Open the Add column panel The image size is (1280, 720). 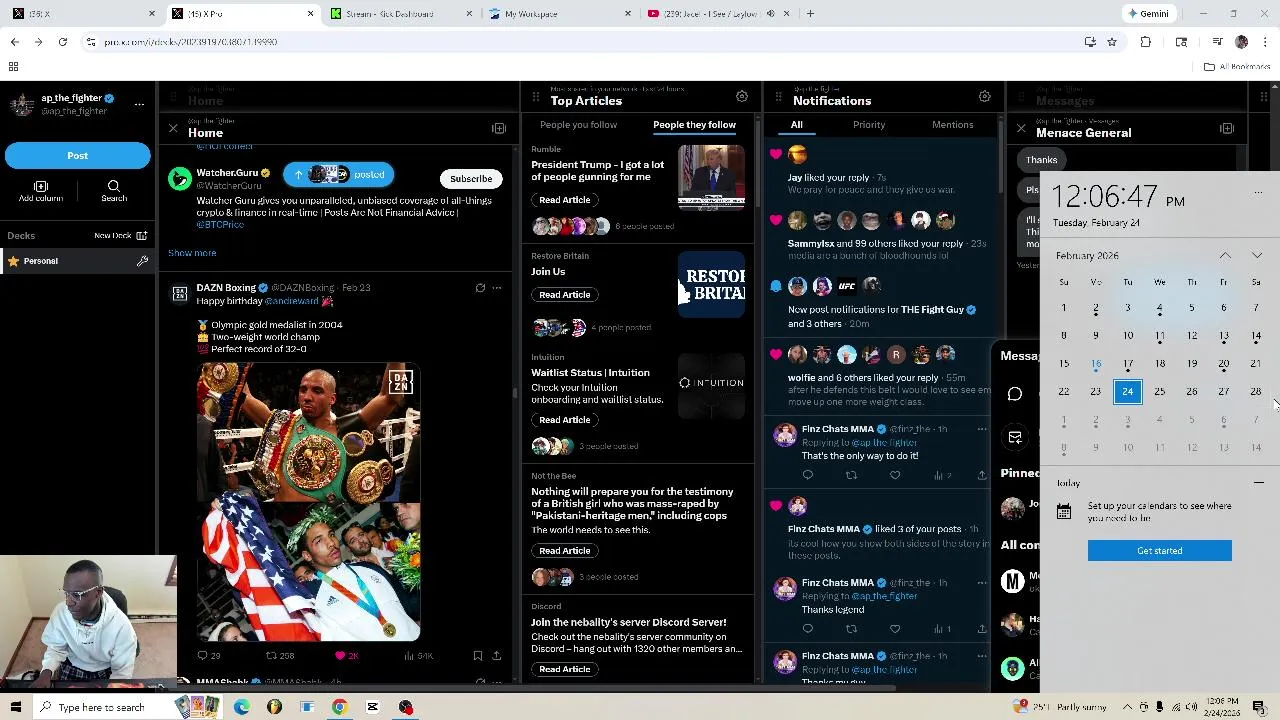point(41,191)
